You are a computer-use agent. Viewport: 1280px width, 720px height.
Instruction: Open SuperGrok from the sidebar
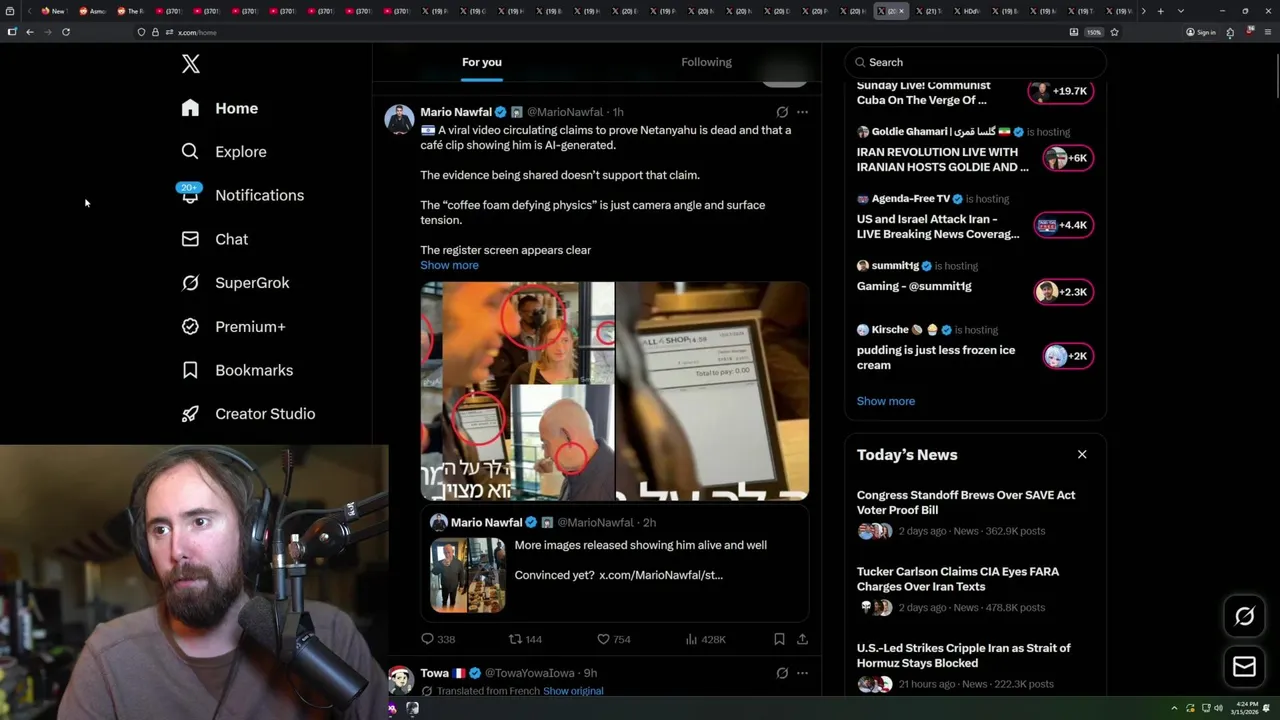[236, 283]
